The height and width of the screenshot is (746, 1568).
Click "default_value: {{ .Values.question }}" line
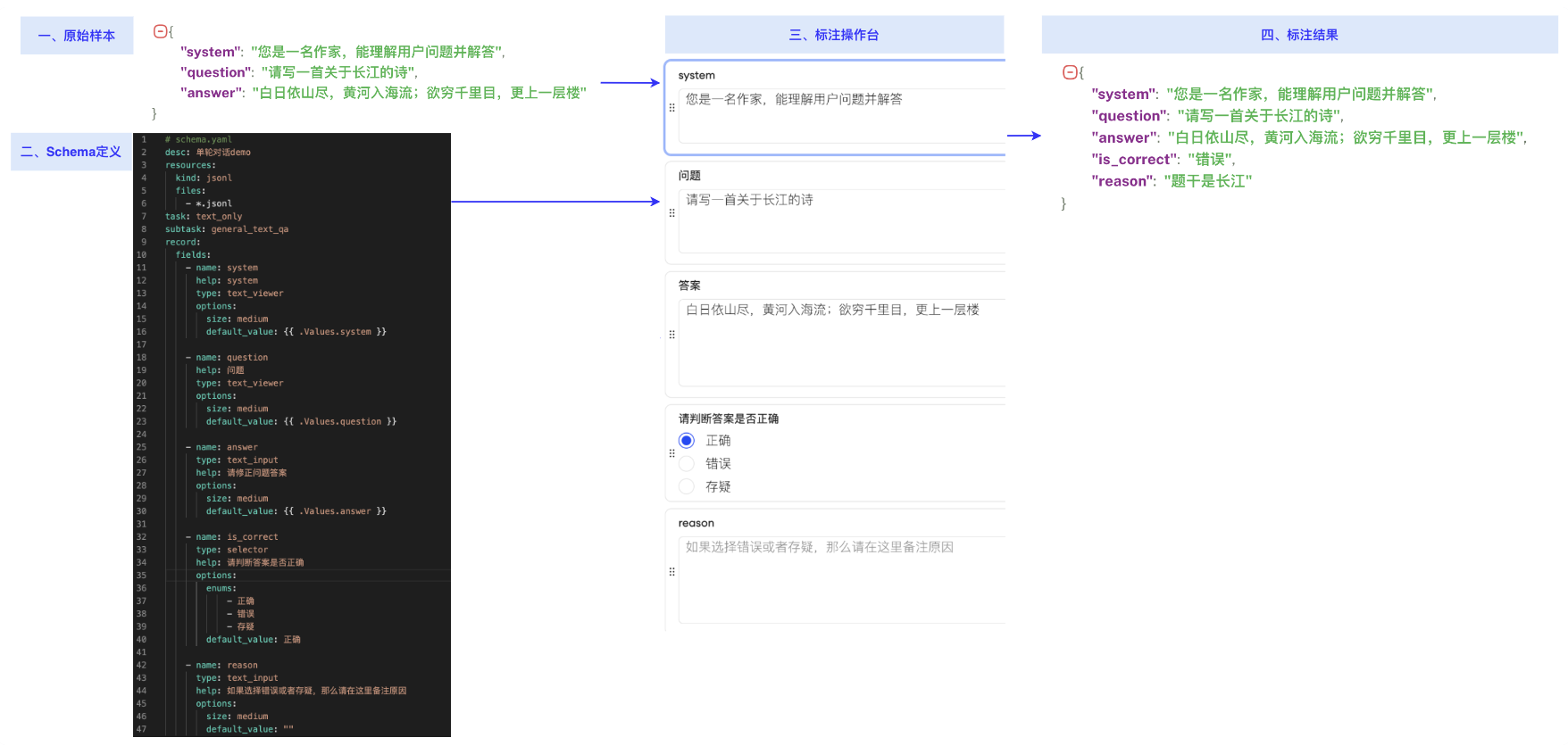tap(302, 422)
